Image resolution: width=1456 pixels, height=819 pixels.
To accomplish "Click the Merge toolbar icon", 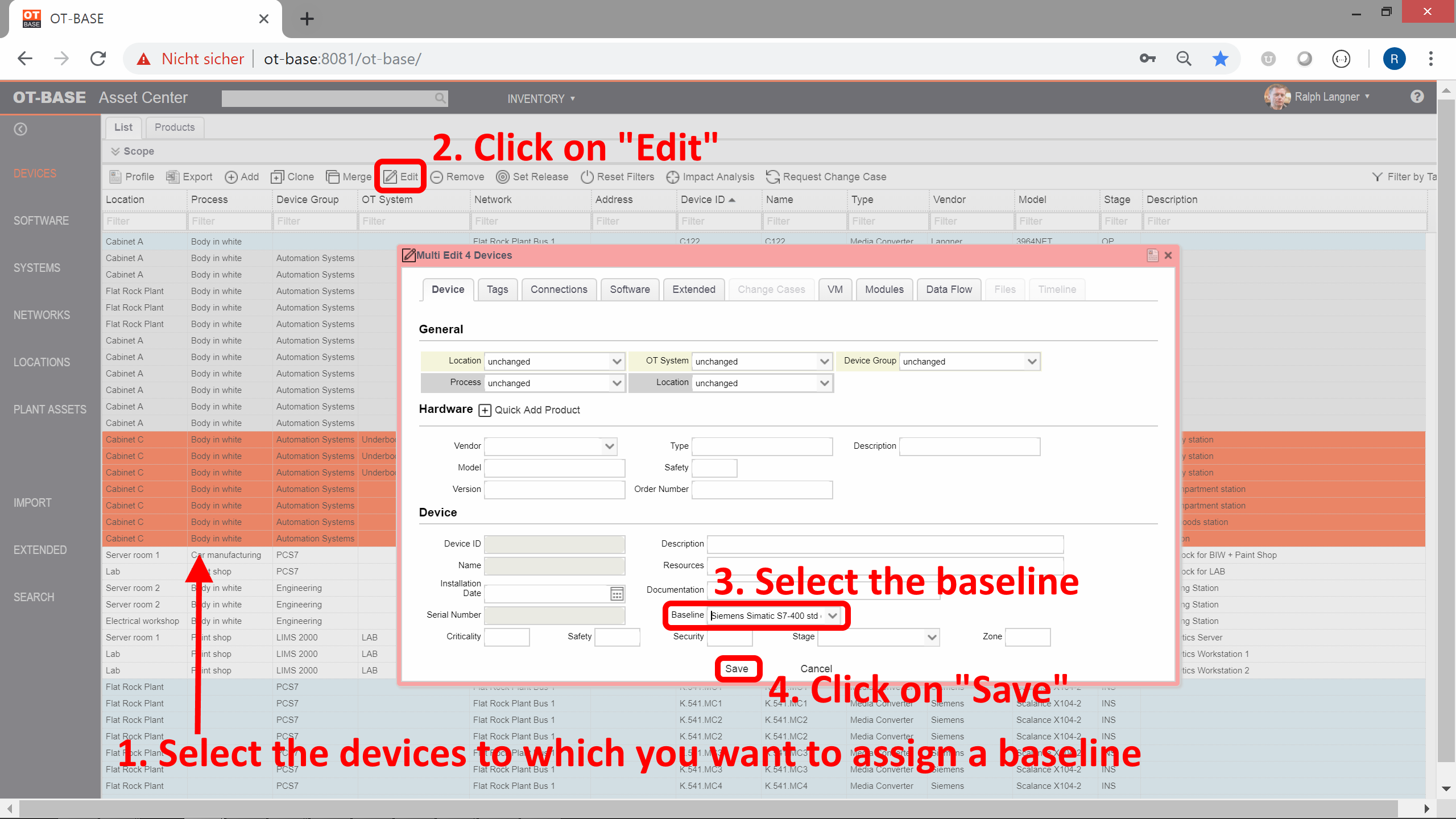I will 332,177.
